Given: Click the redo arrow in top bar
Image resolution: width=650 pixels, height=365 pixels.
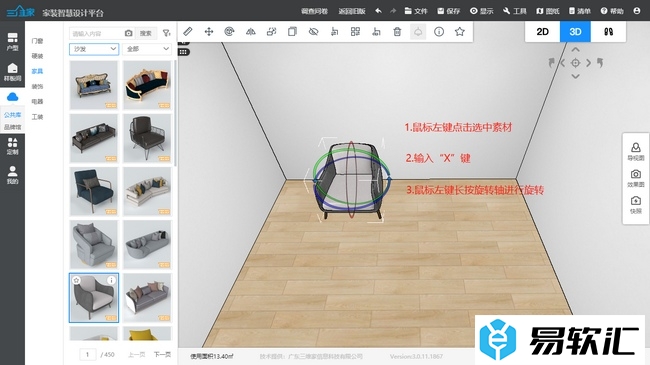Looking at the screenshot, I should click(393, 11).
